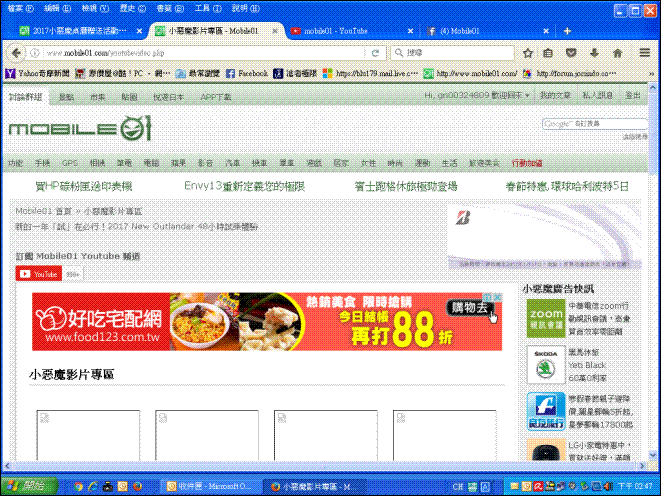This screenshot has height=496, width=661.
Task: Click the 購物去 button in the banner ad
Action: point(470,308)
